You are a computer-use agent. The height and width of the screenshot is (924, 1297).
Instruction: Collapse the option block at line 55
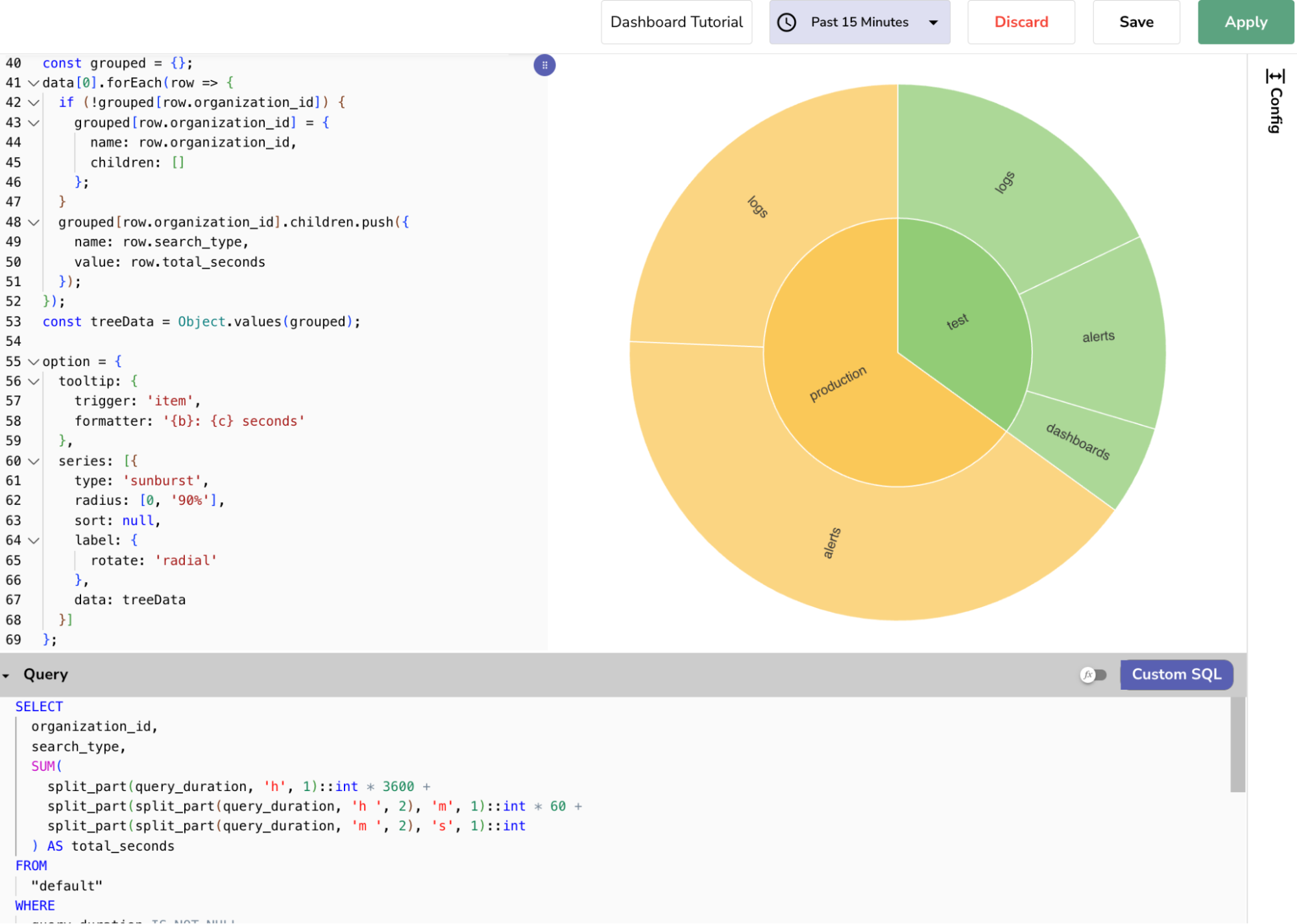(34, 361)
